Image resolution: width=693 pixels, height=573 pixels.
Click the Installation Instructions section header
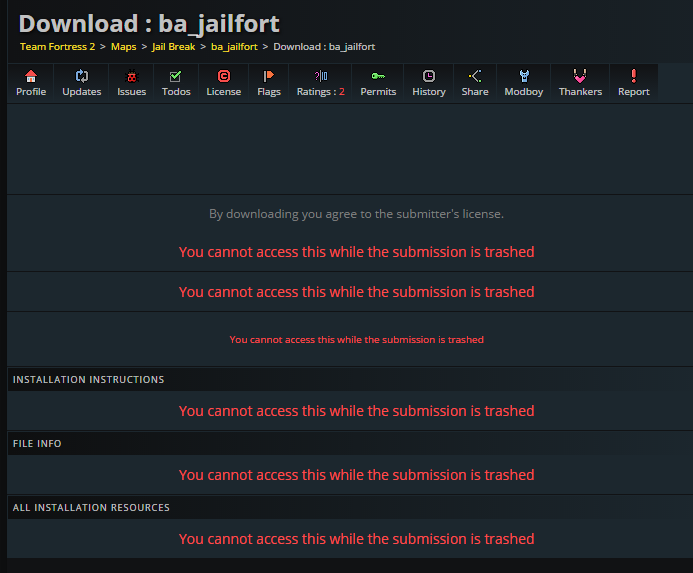[88, 380]
